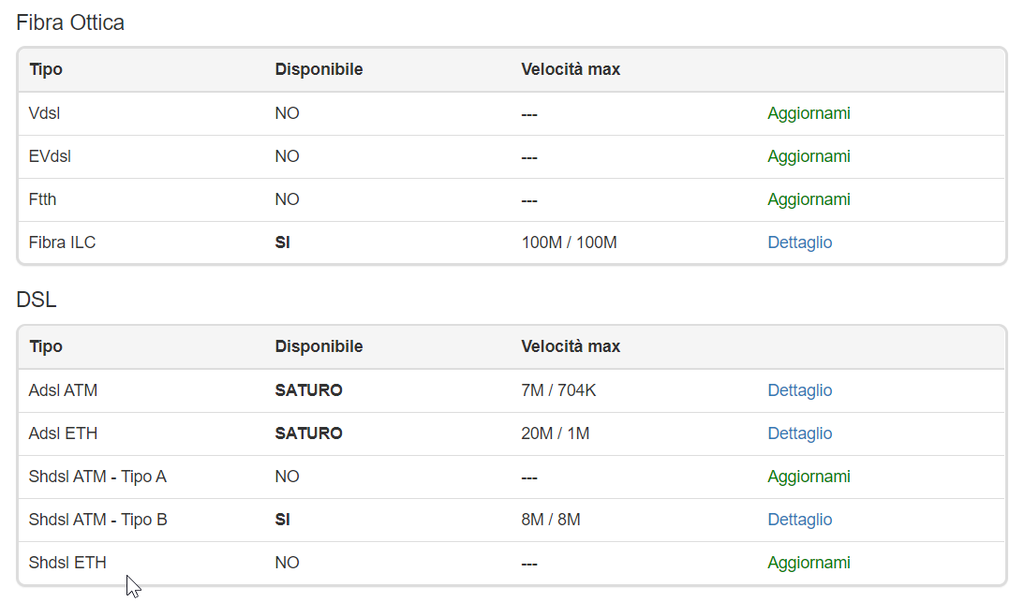This screenshot has height=602, width=1024.
Task: Select the 7M / 704K speed value
Action: 558,391
